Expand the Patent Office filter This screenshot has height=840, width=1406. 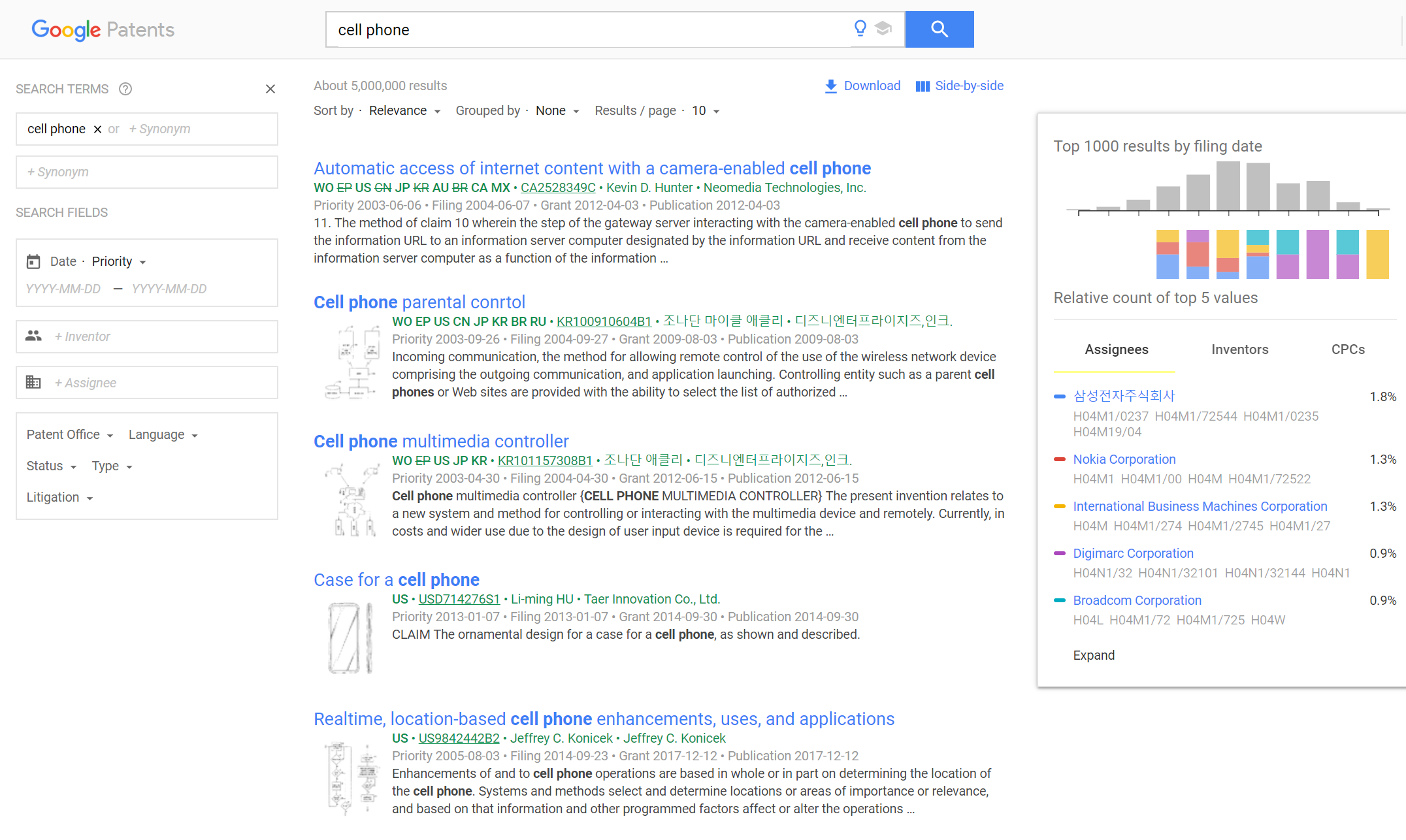(x=70, y=435)
